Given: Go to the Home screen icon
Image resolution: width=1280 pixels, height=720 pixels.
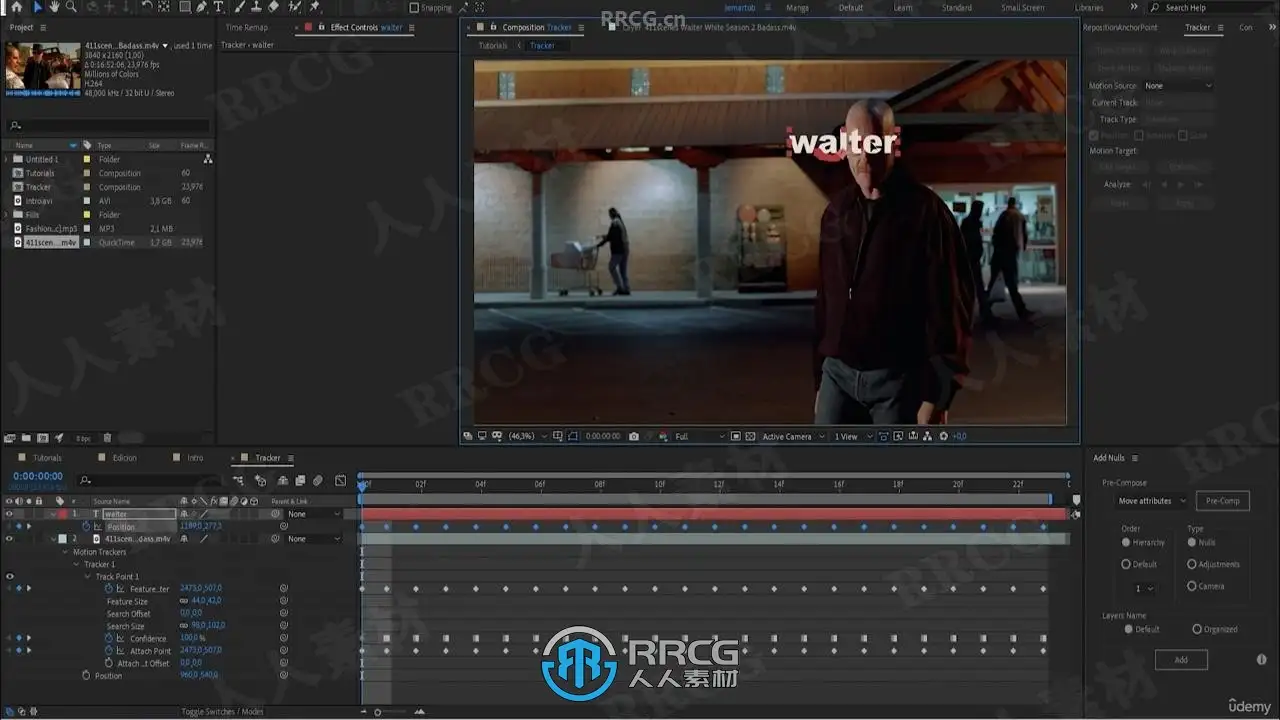Looking at the screenshot, I should point(16,7).
